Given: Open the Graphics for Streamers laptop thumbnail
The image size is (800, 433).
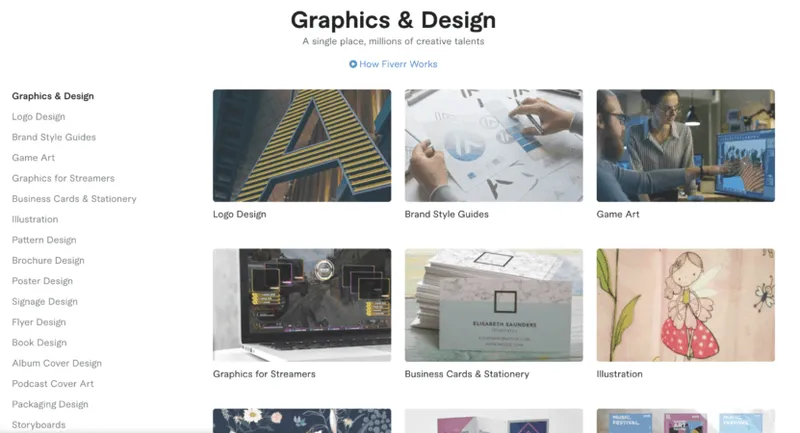Looking at the screenshot, I should point(302,305).
